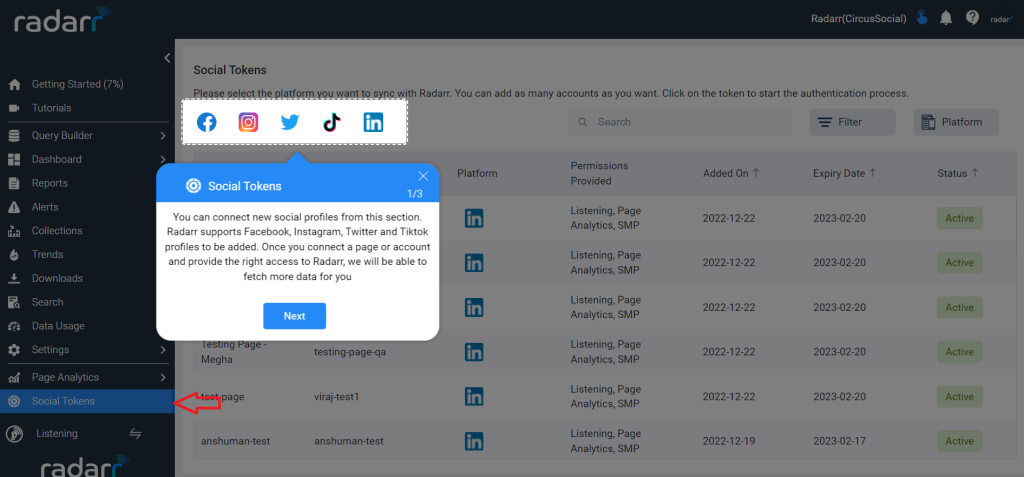Open the Filter button

click(x=852, y=122)
